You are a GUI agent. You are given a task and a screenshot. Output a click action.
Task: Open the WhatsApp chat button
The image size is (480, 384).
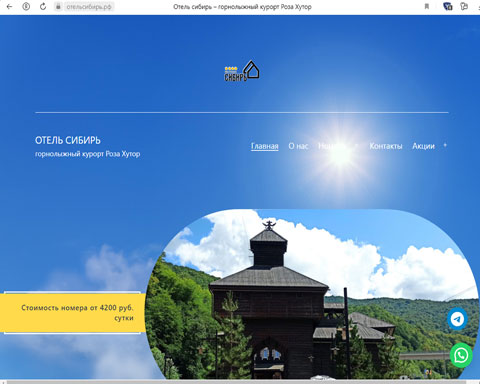(461, 356)
